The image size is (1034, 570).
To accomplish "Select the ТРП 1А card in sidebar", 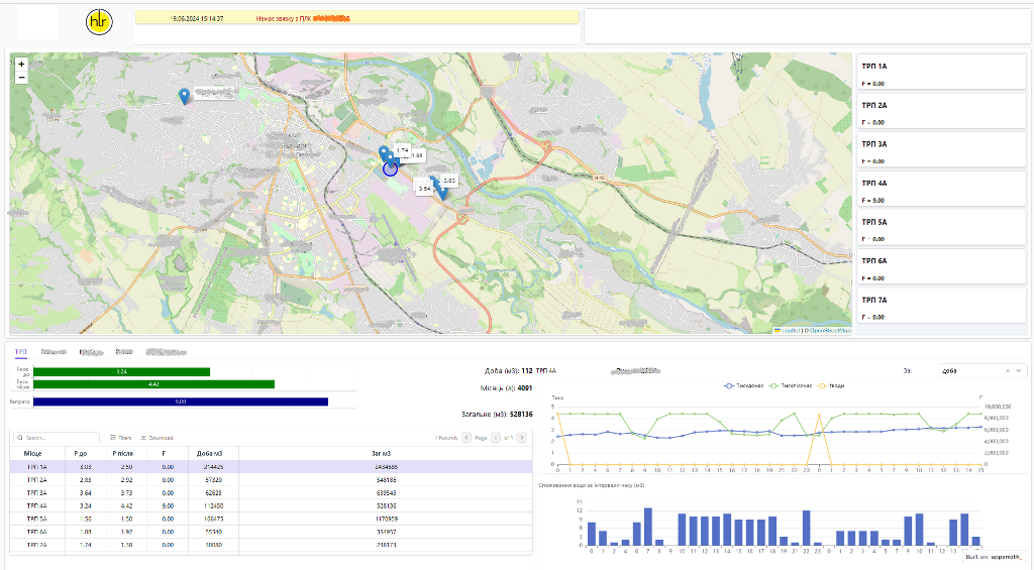I will [941, 73].
